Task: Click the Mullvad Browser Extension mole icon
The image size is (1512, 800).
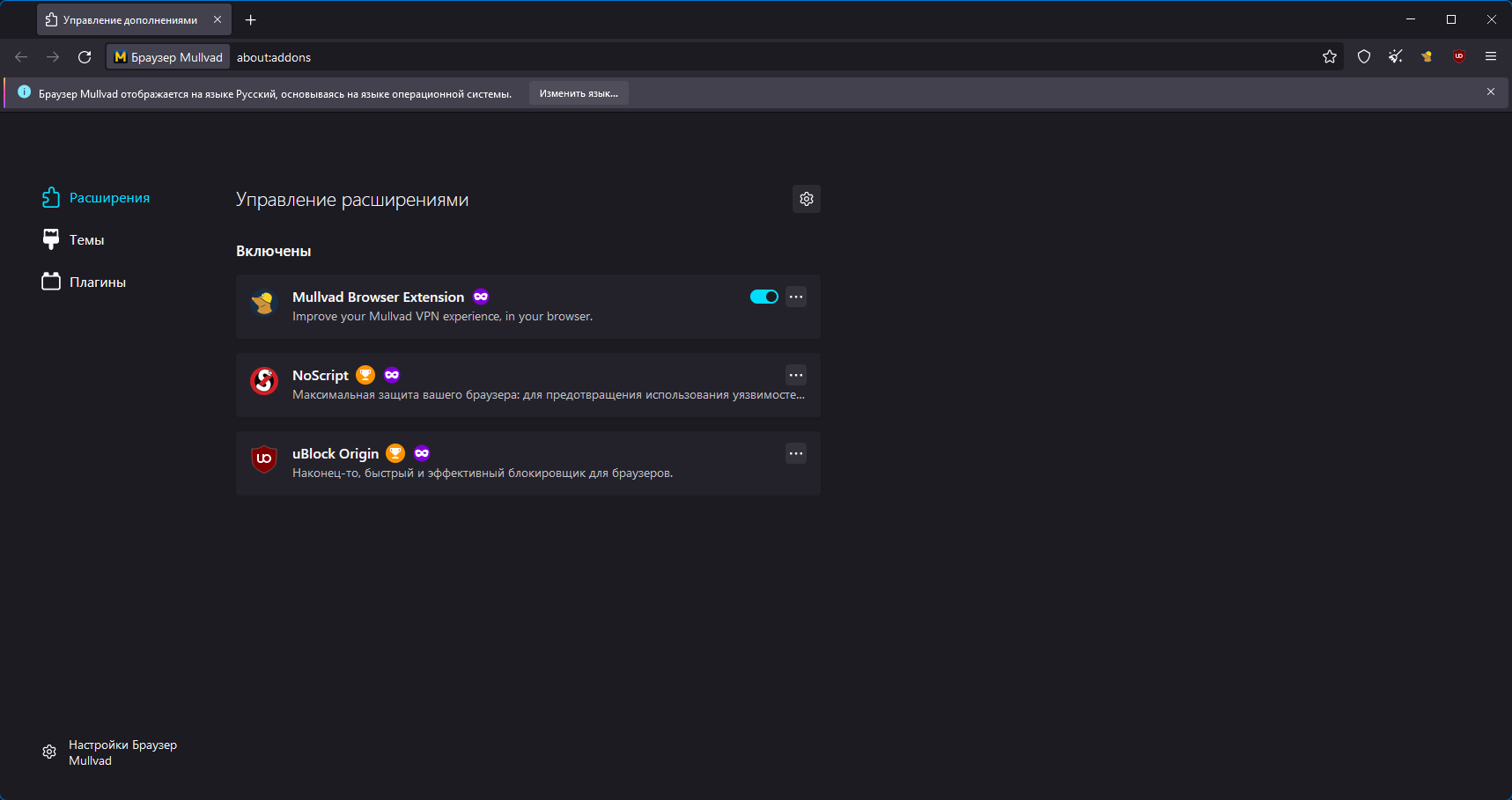Action: click(x=264, y=303)
